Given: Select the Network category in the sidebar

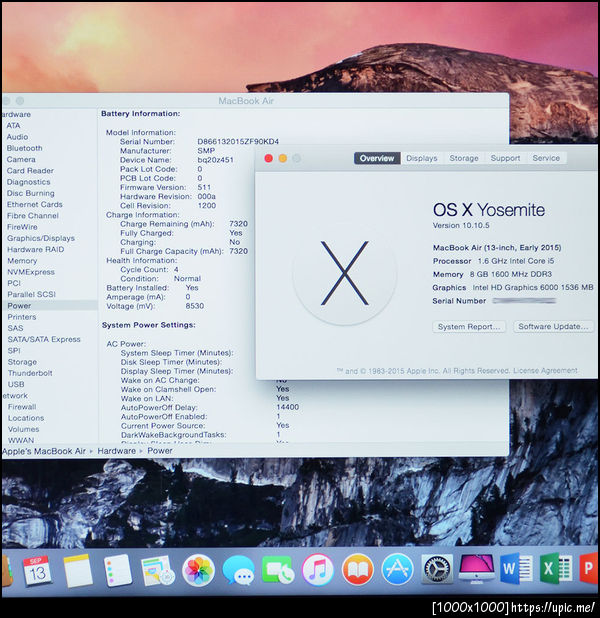Looking at the screenshot, I should click(x=15, y=396).
